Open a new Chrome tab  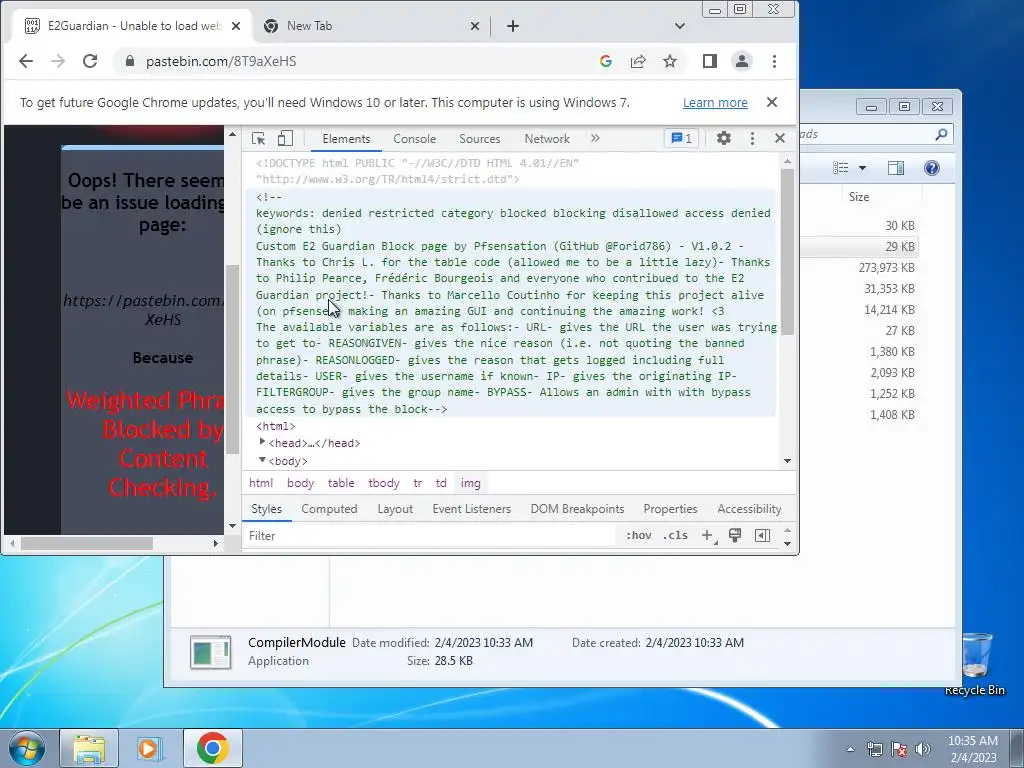click(513, 26)
